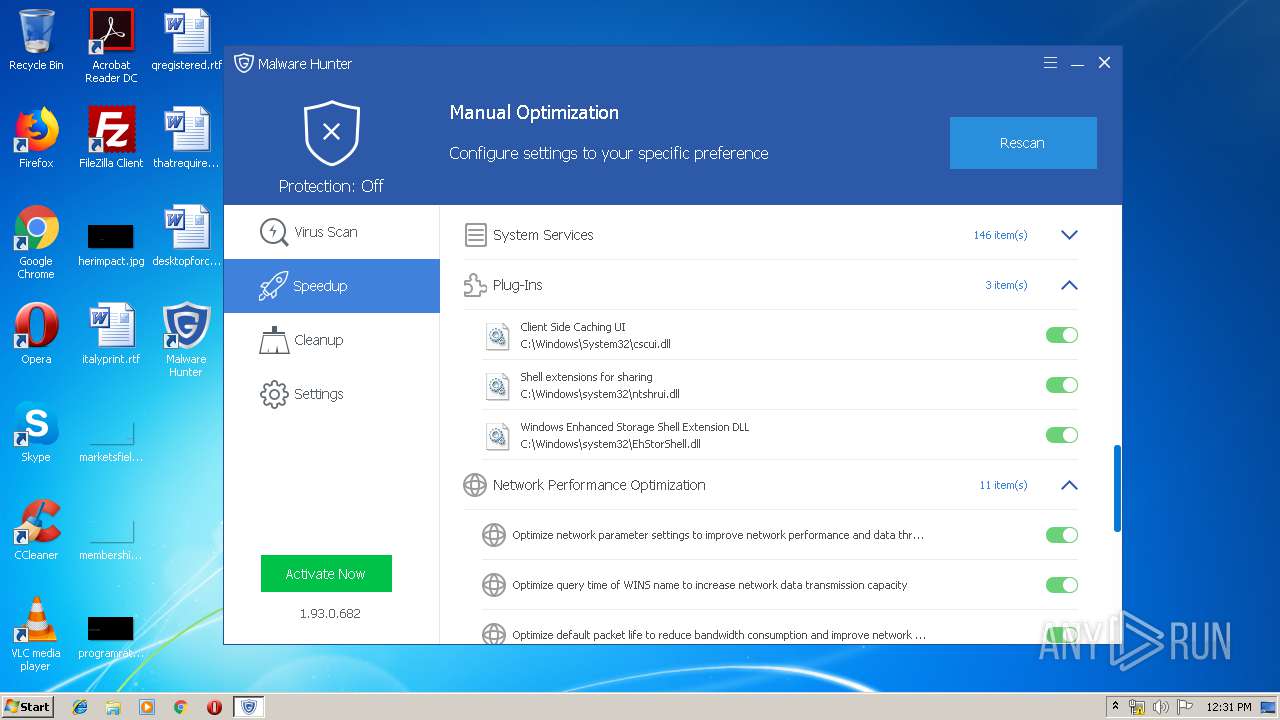Click the 11 item(s) count link
Screen dimensions: 1280x720
(x=1003, y=485)
